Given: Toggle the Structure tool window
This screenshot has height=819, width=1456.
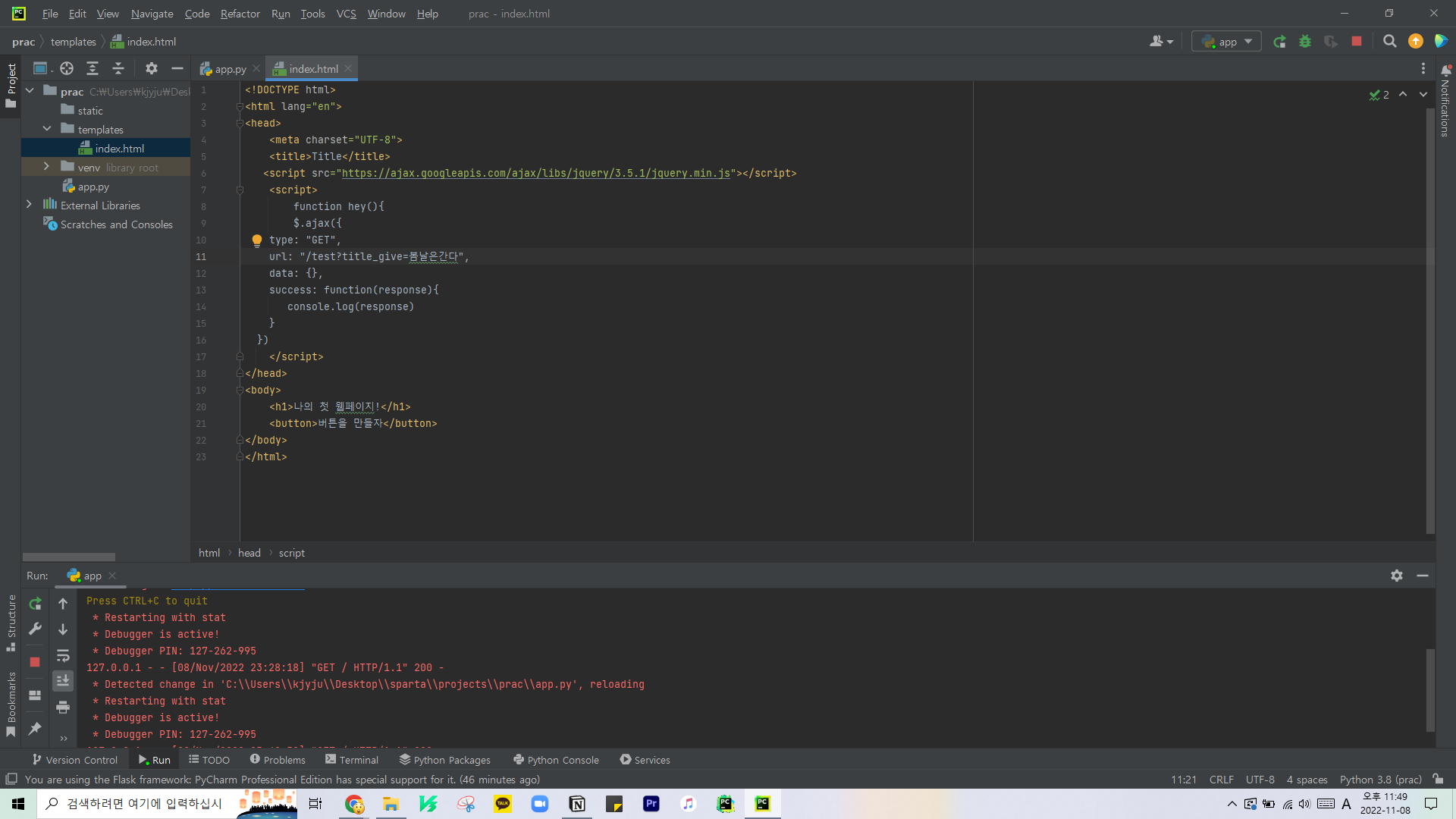Looking at the screenshot, I should 11,623.
